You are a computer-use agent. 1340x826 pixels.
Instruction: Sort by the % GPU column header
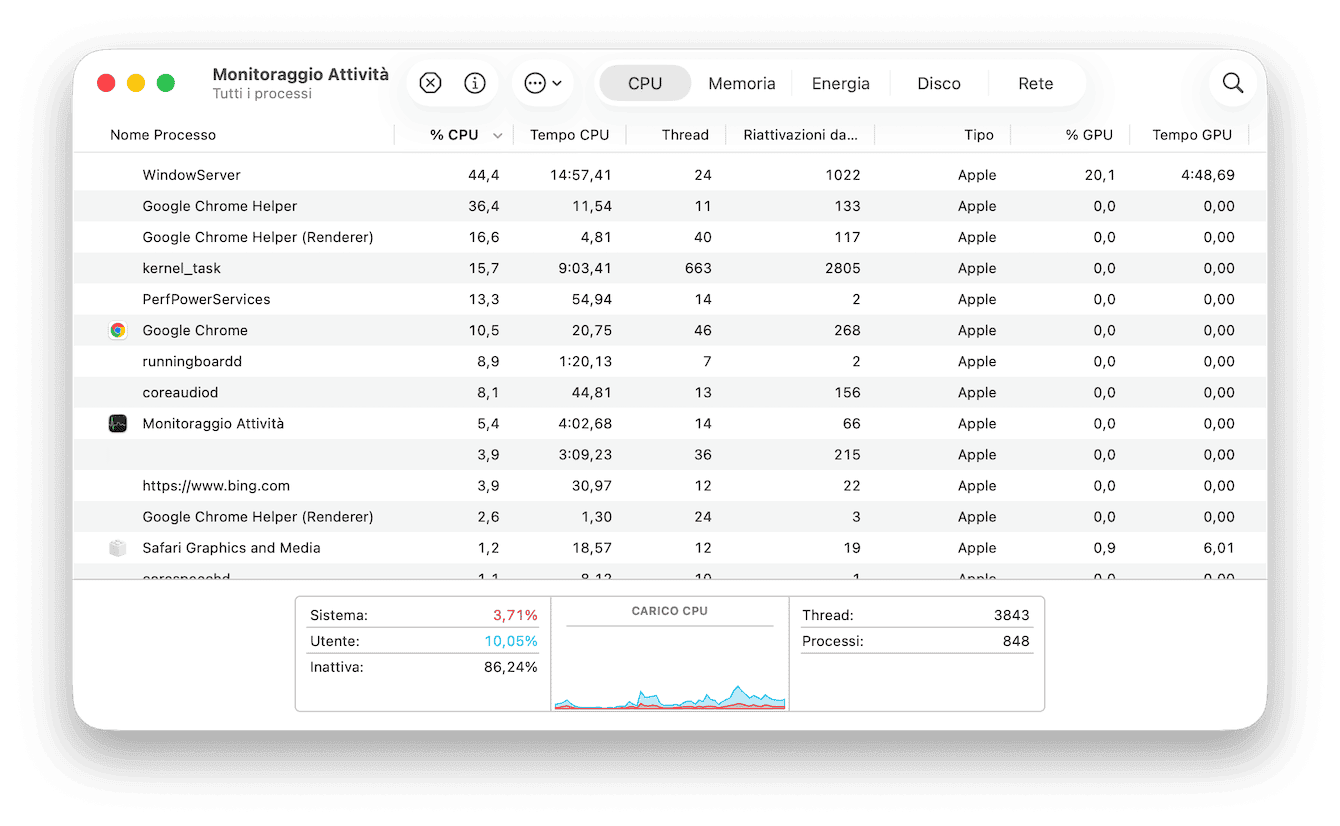[x=1089, y=135]
